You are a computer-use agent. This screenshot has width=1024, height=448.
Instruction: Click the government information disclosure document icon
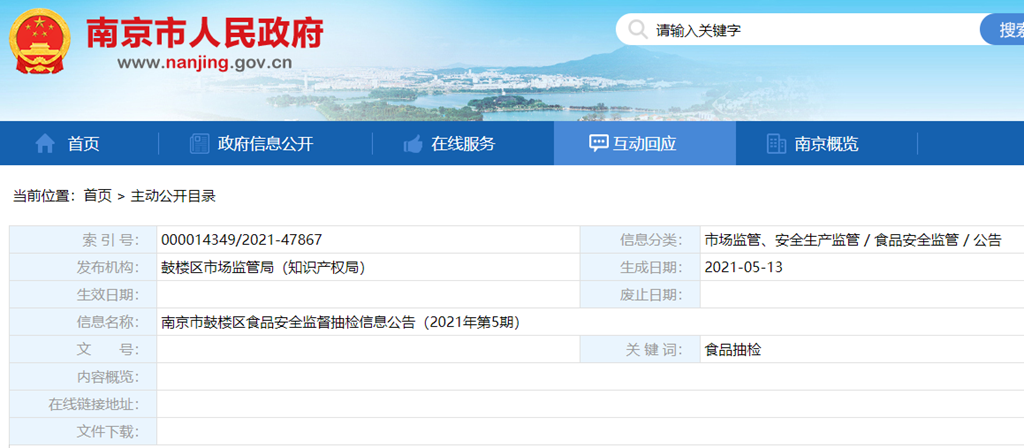click(199, 144)
